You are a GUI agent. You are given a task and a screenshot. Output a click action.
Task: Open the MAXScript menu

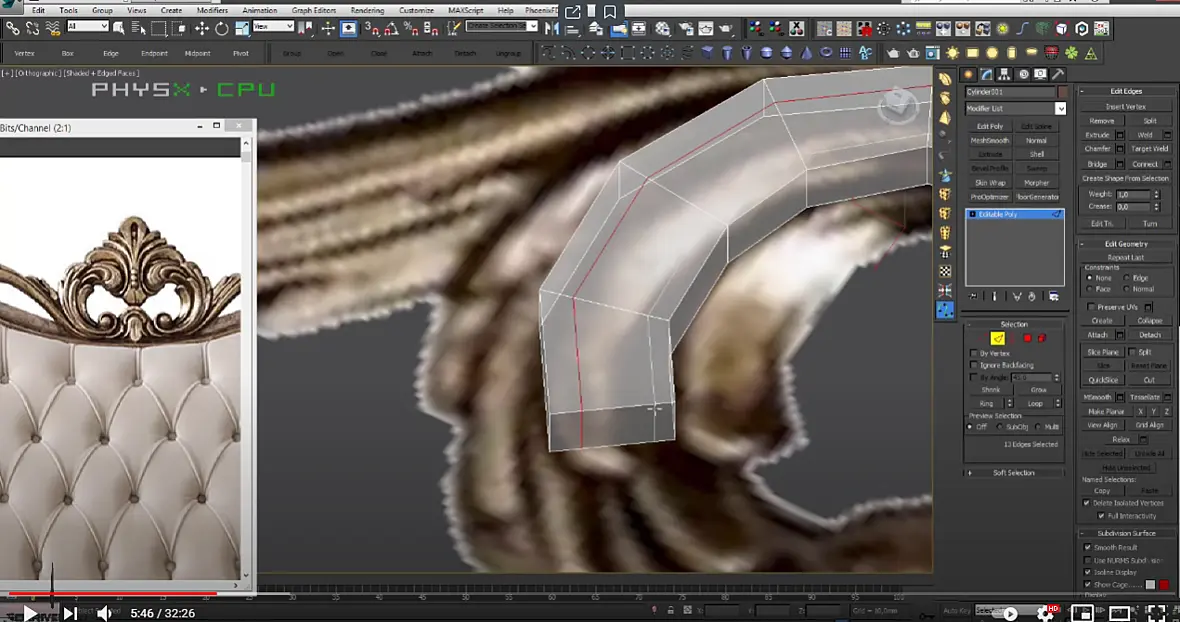click(x=467, y=11)
